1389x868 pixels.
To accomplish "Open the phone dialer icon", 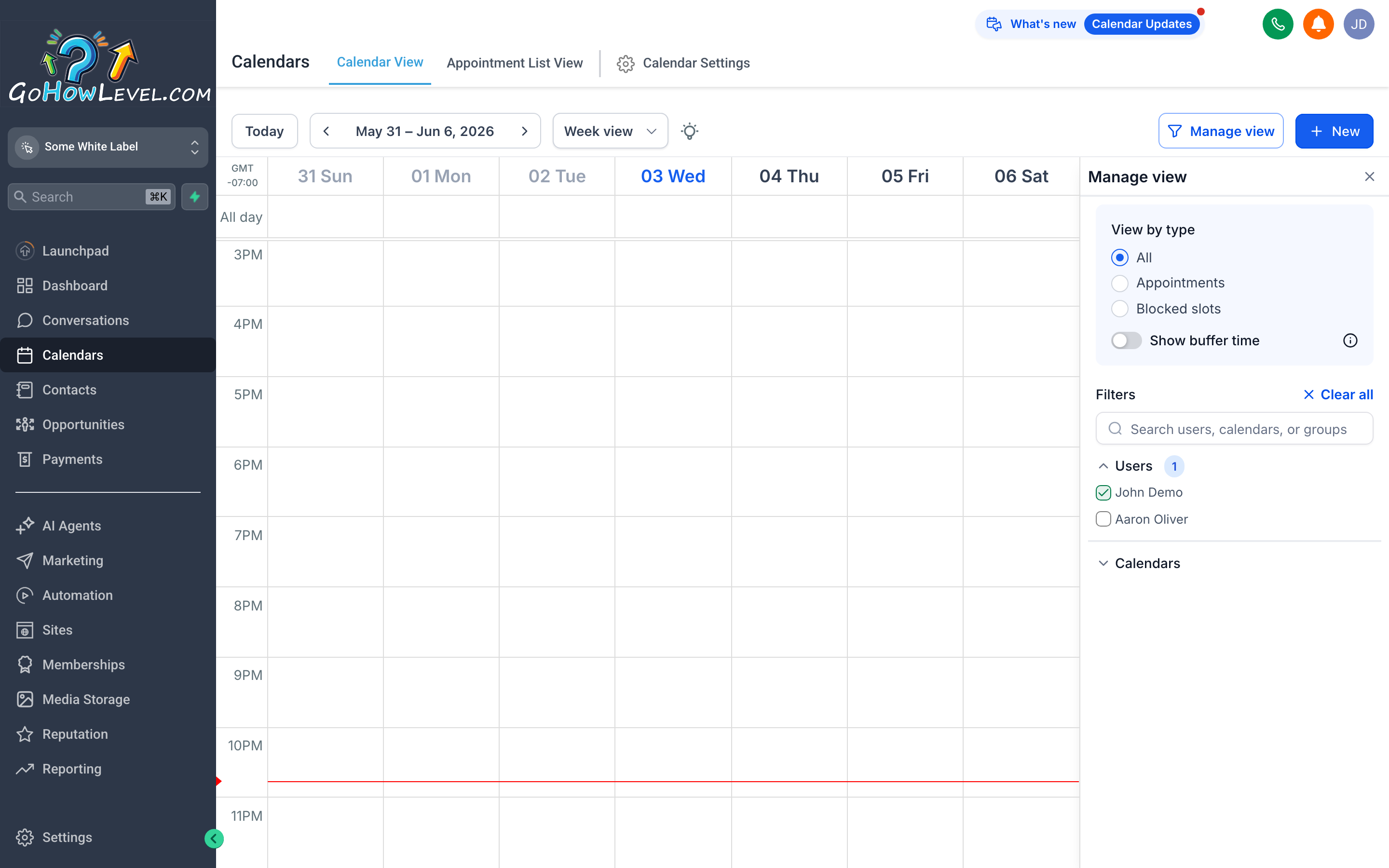I will pos(1278,24).
